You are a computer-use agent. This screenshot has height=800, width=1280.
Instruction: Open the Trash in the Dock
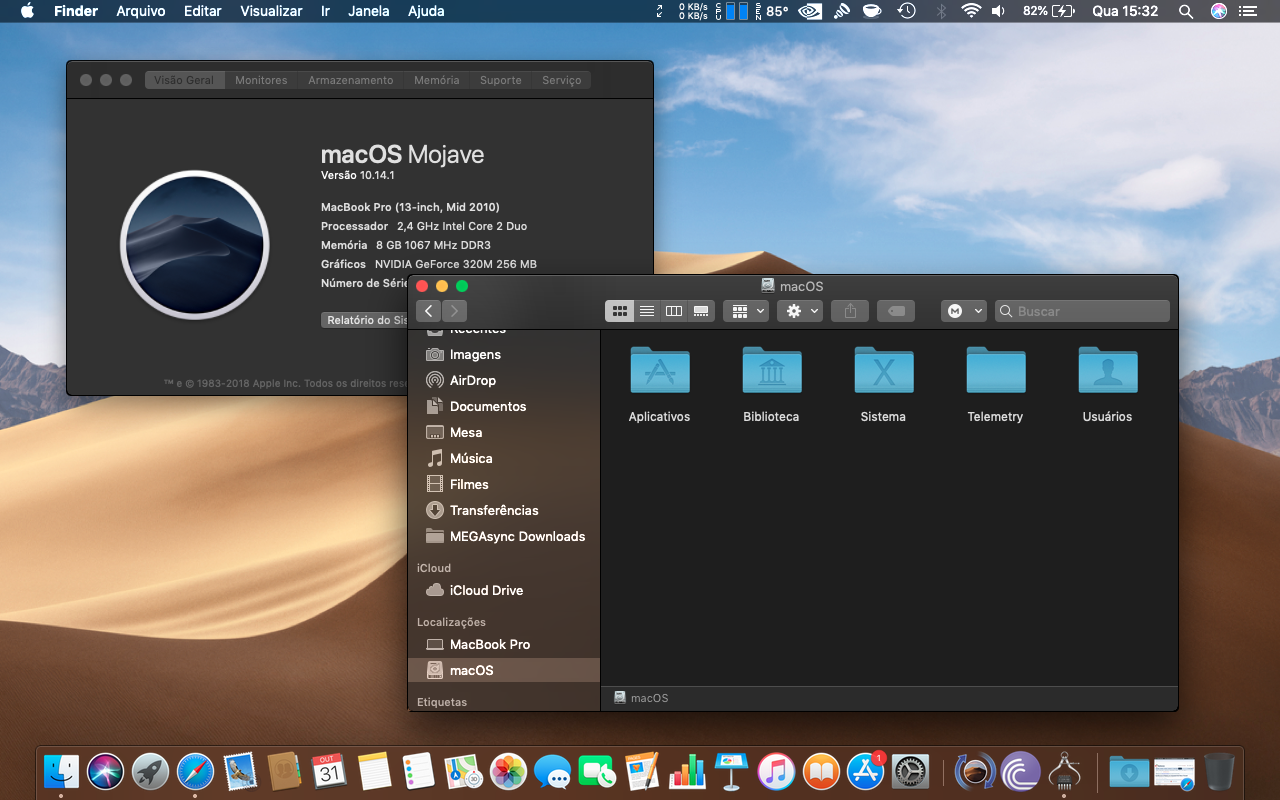pyautogui.click(x=1219, y=771)
